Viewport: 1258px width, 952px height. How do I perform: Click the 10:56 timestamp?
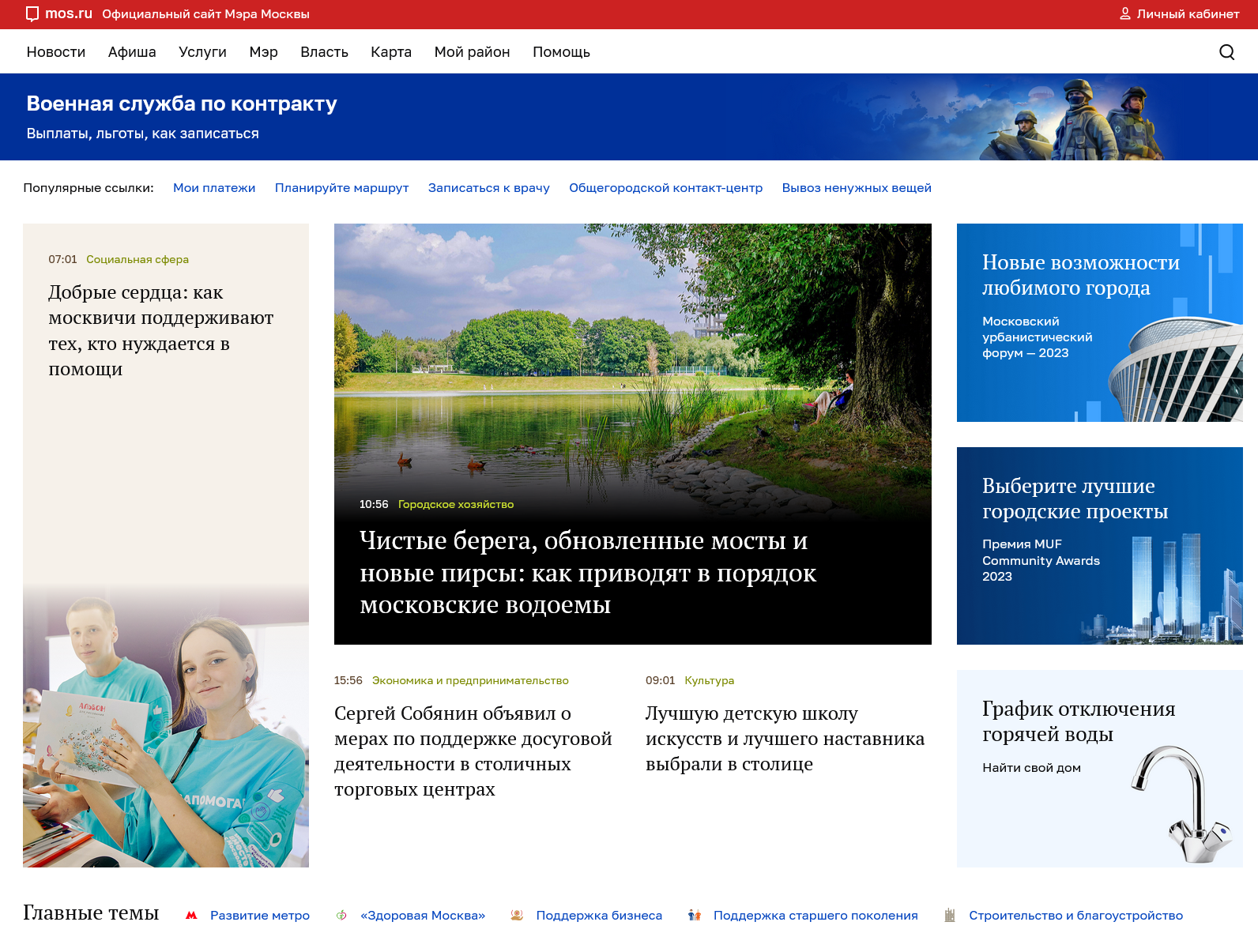374,504
